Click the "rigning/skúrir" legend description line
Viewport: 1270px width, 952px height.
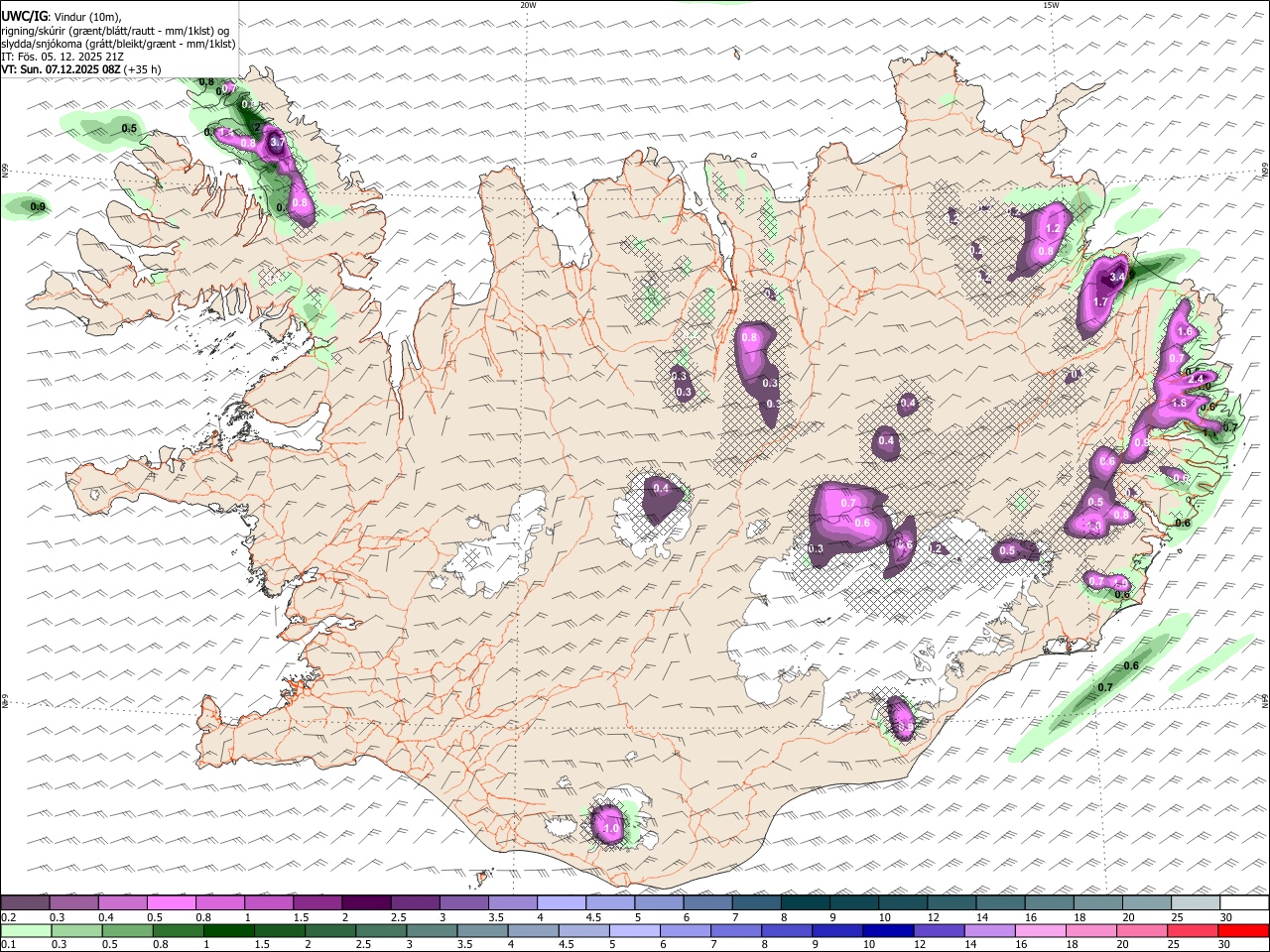[x=115, y=31]
